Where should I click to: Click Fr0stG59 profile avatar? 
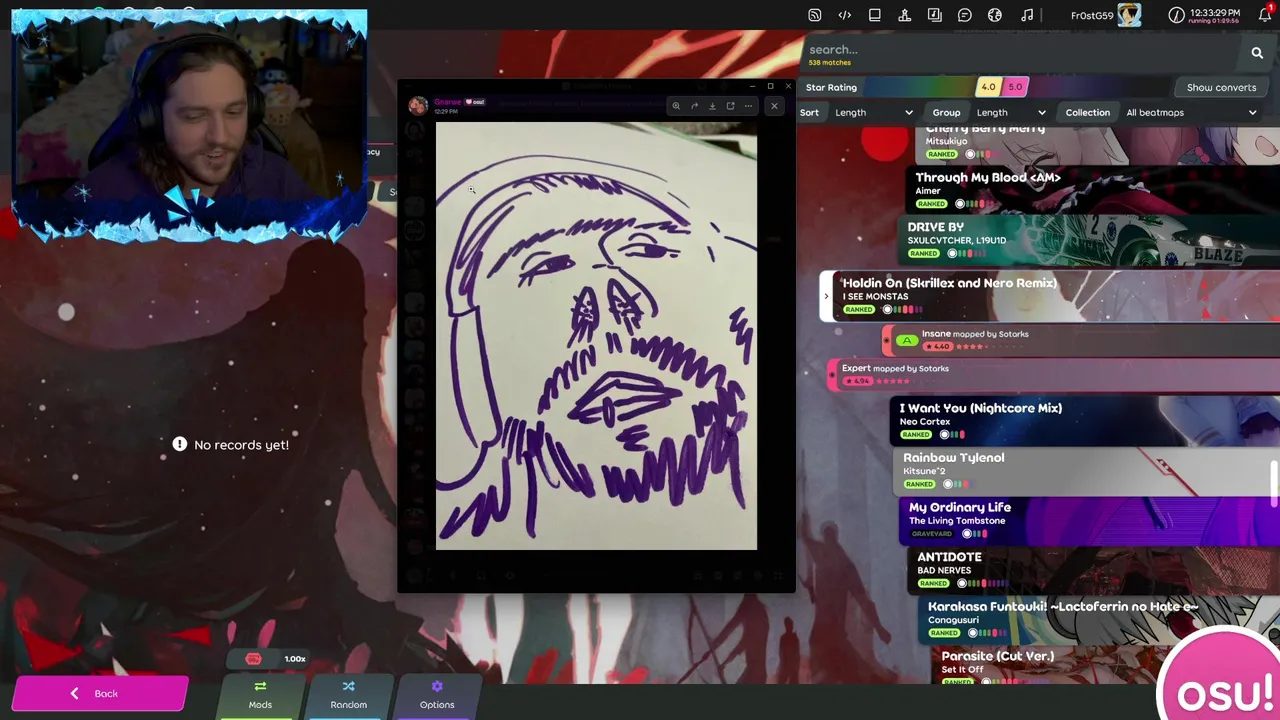pyautogui.click(x=1129, y=15)
